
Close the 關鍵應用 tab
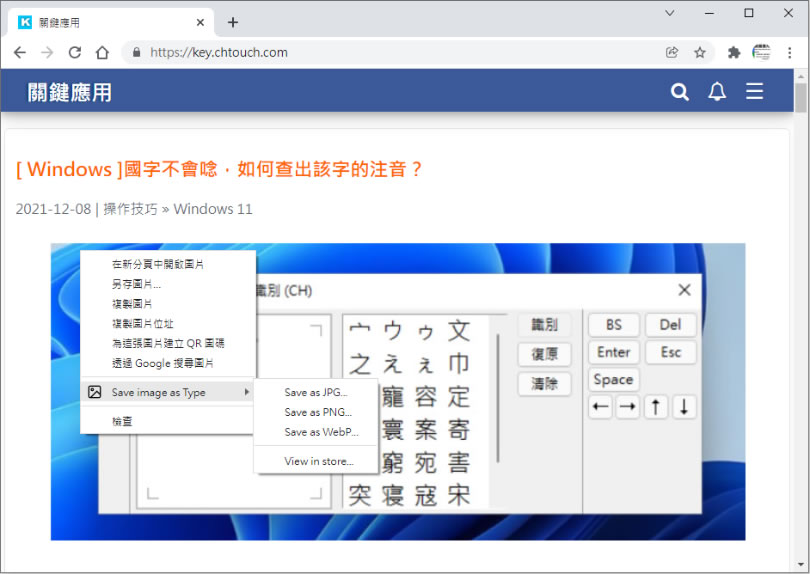coord(200,22)
